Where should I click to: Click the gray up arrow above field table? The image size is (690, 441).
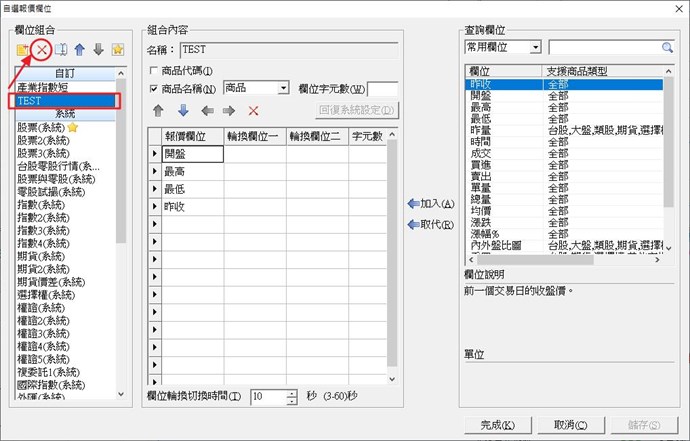coord(158,110)
